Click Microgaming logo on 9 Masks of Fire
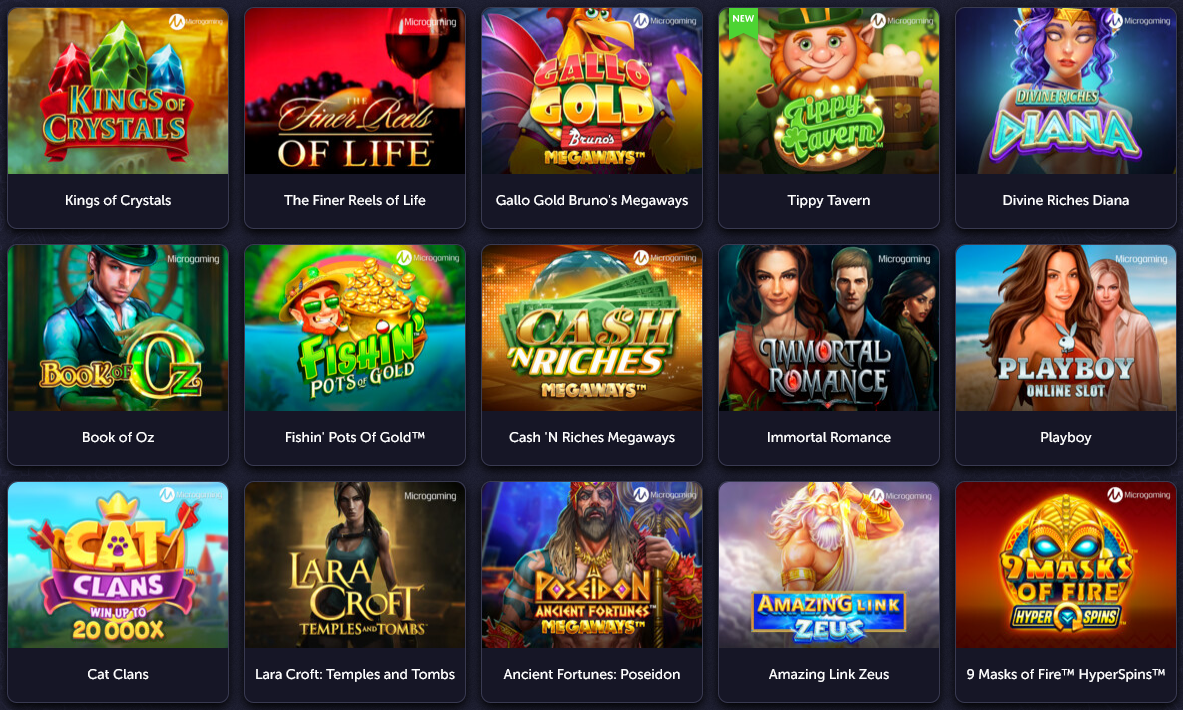 (x=1138, y=495)
